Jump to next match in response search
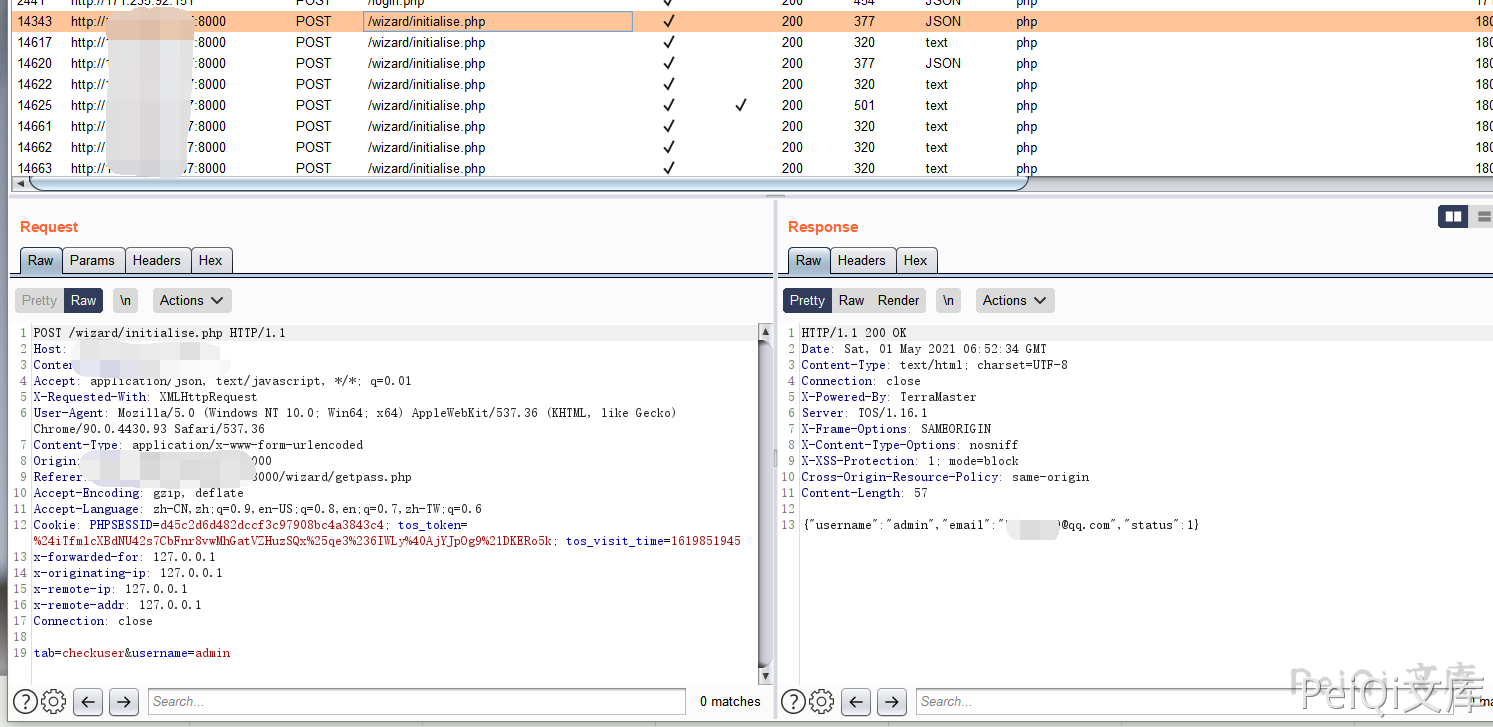This screenshot has height=727, width=1493. pyautogui.click(x=891, y=701)
